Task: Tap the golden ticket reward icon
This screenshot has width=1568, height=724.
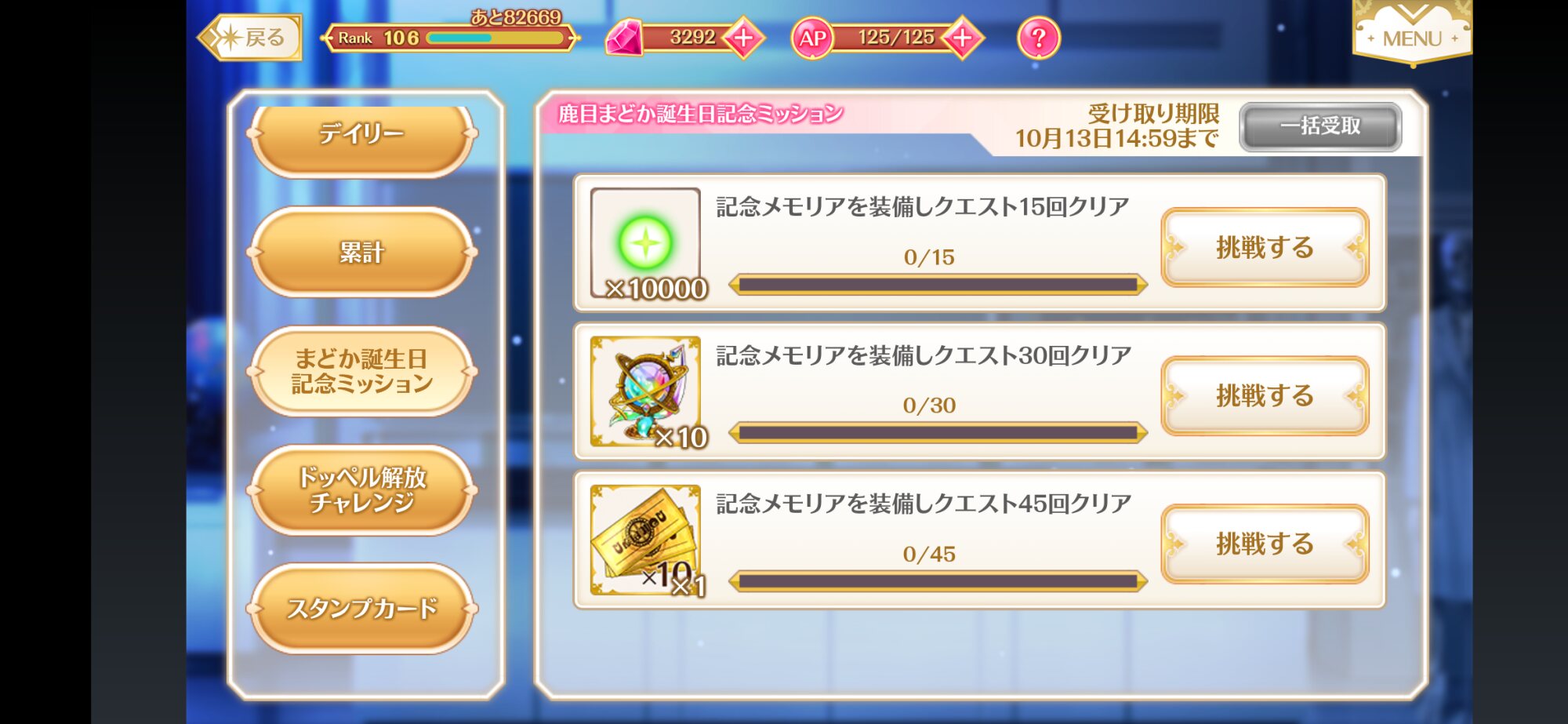Action: click(645, 540)
